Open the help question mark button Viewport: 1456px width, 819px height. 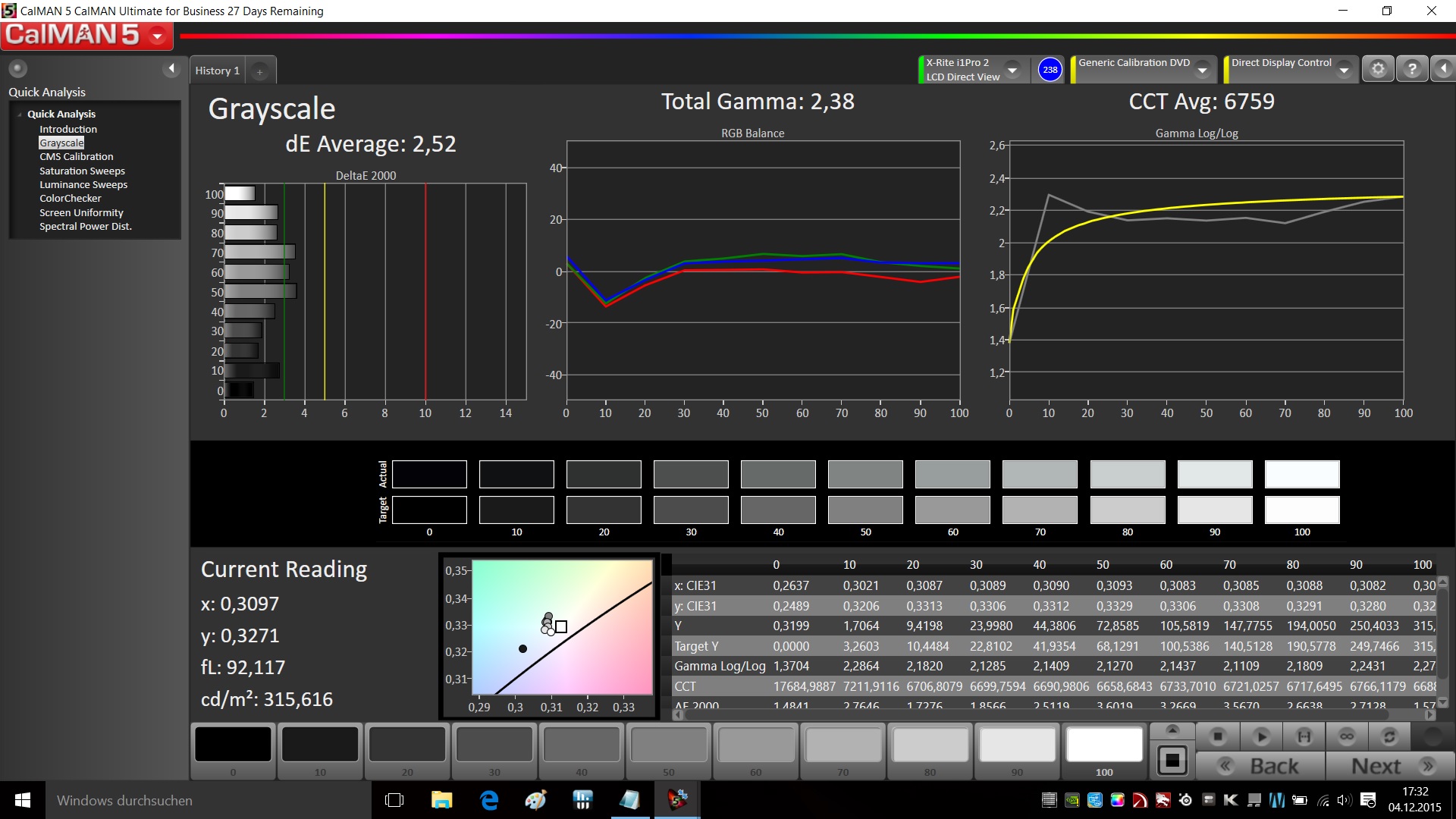pyautogui.click(x=1411, y=69)
